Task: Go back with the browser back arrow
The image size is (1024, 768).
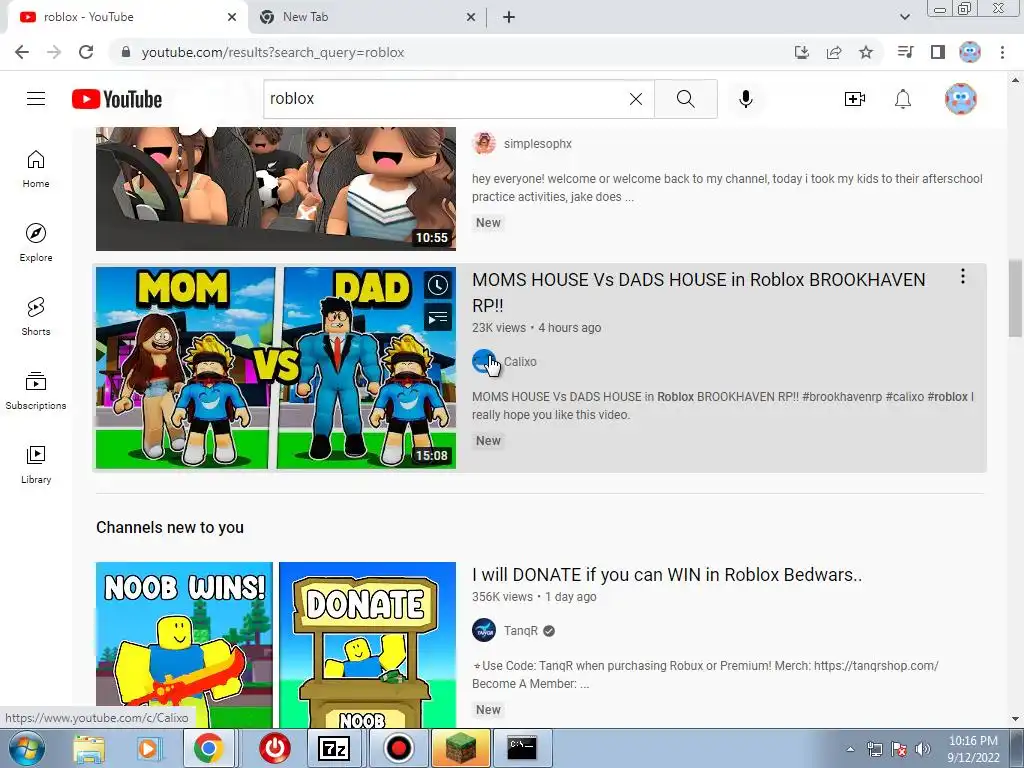Action: [22, 52]
